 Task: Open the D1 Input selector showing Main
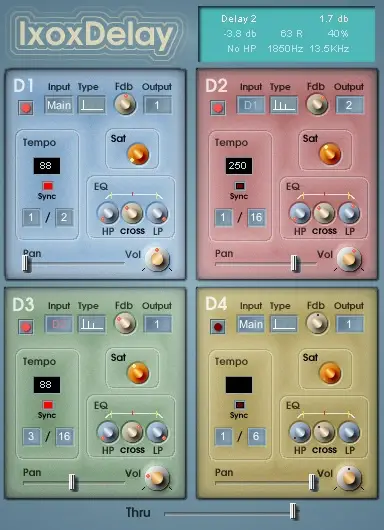click(59, 105)
